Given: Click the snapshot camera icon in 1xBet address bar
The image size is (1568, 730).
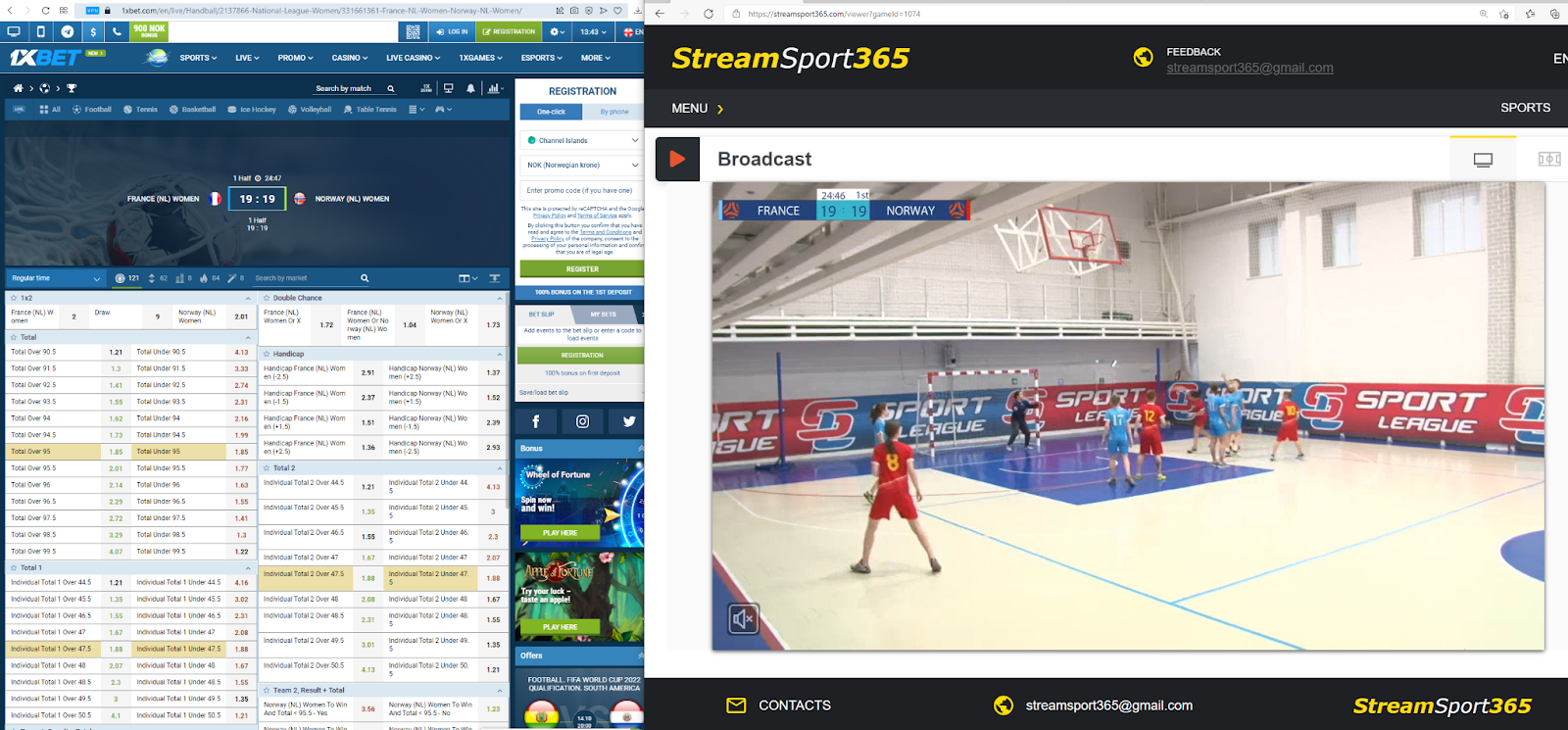Looking at the screenshot, I should point(573,11).
